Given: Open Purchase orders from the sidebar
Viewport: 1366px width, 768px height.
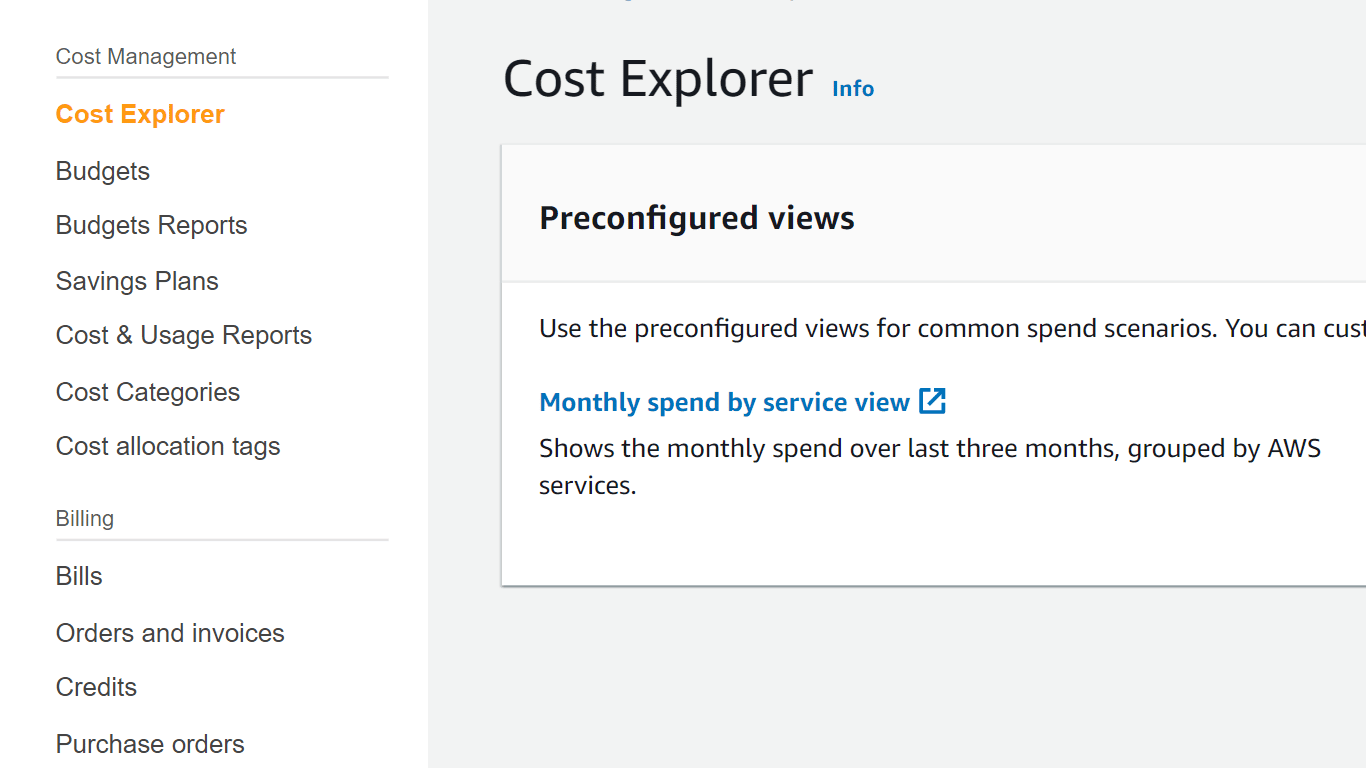Looking at the screenshot, I should [149, 744].
